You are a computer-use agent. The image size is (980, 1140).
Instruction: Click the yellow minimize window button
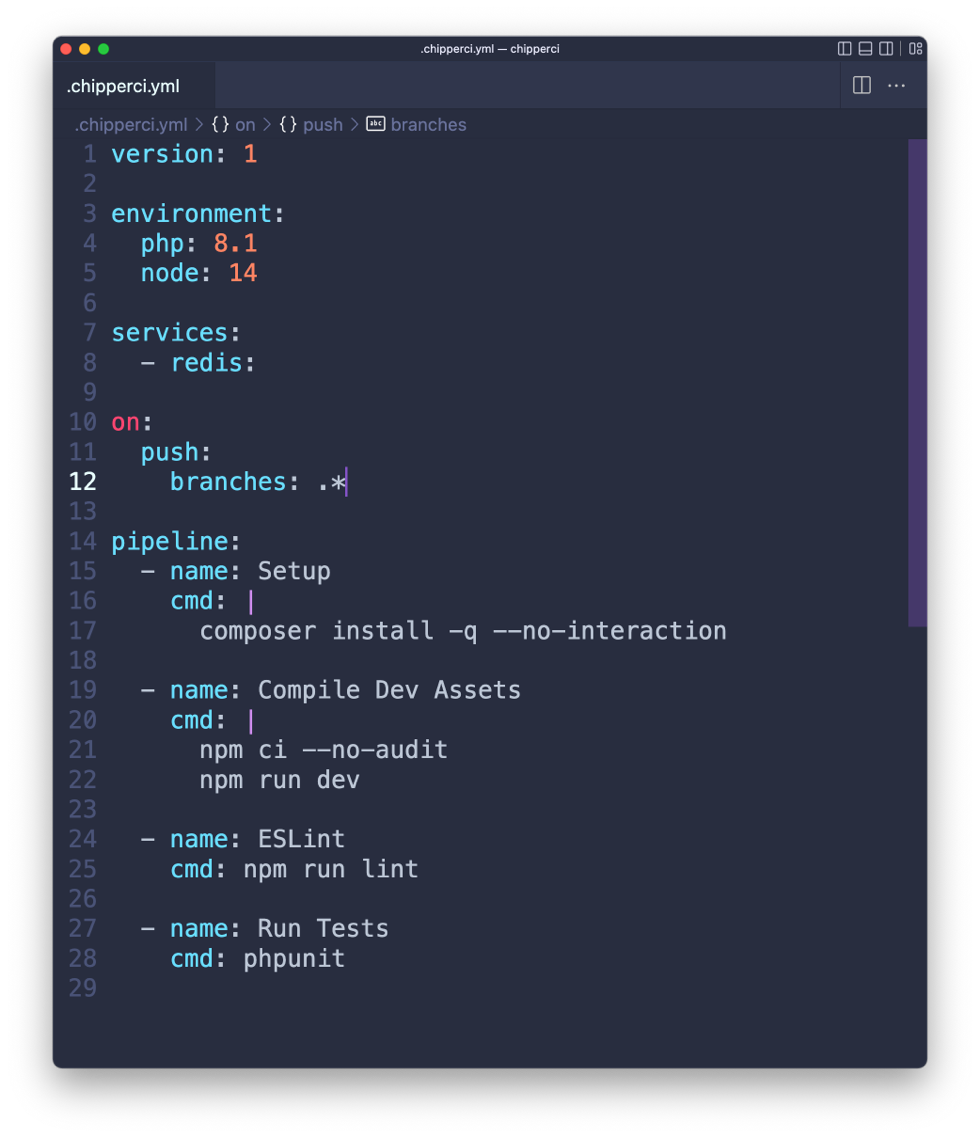84,49
